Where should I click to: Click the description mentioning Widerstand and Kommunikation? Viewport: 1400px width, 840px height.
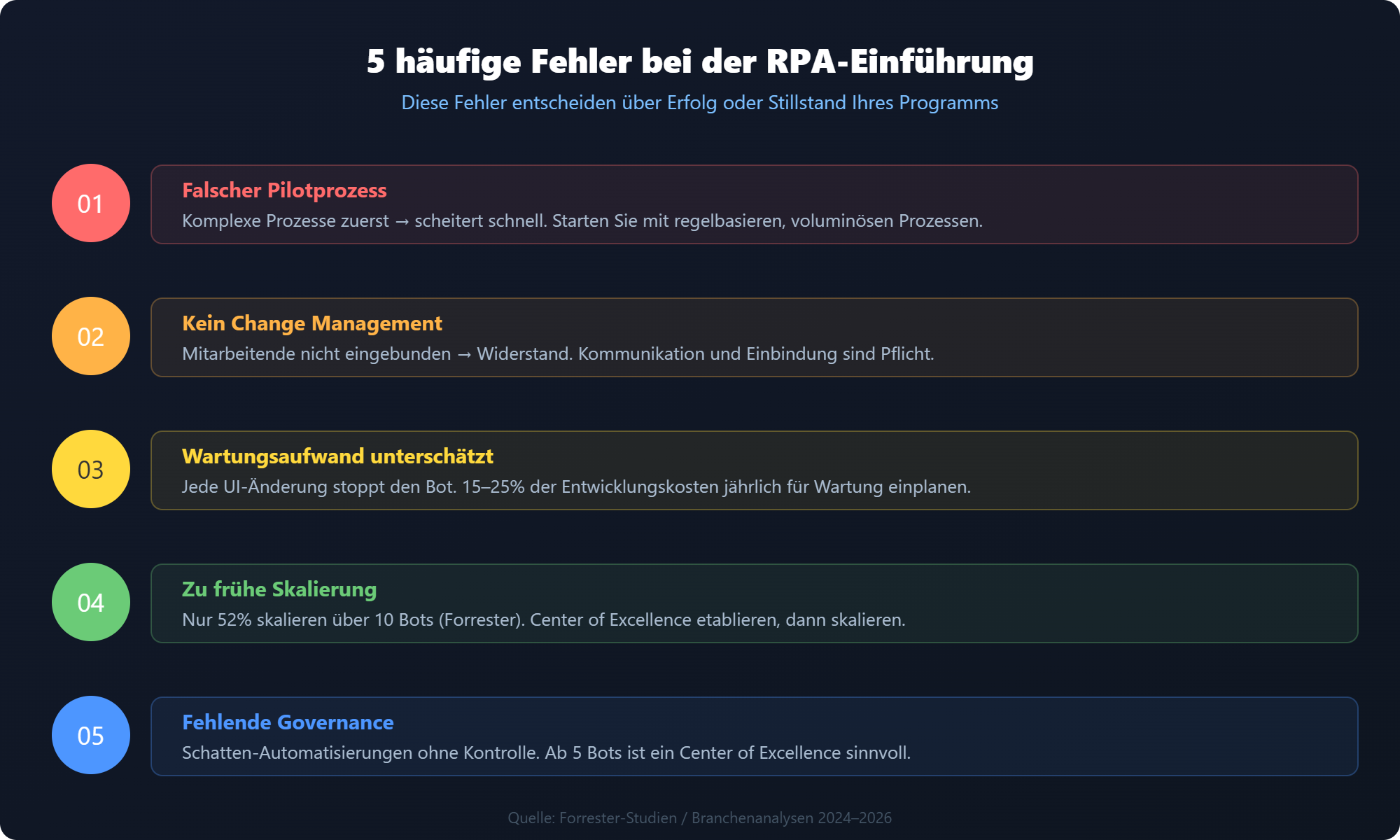coord(700,354)
